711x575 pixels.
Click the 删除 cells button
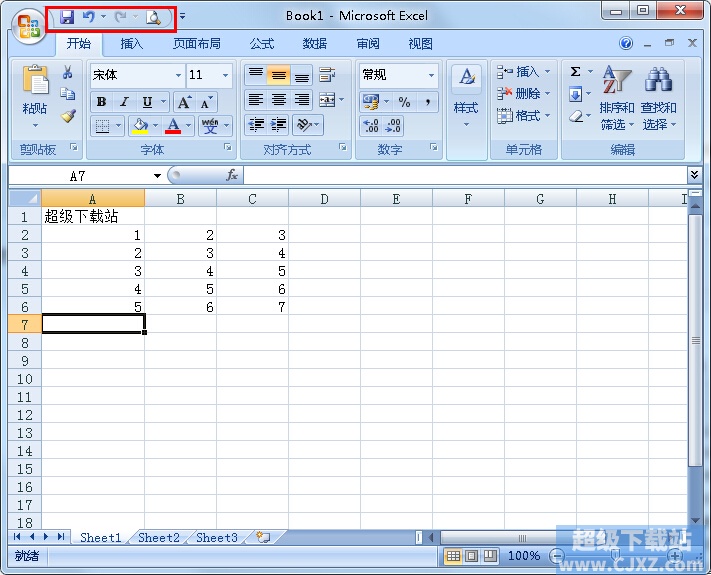pyautogui.click(x=522, y=94)
